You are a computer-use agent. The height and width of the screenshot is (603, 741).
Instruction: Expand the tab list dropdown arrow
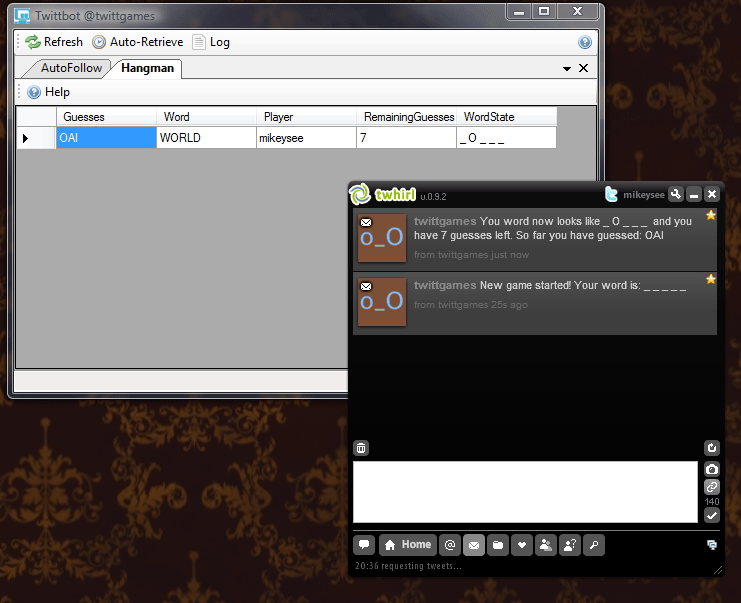[567, 69]
